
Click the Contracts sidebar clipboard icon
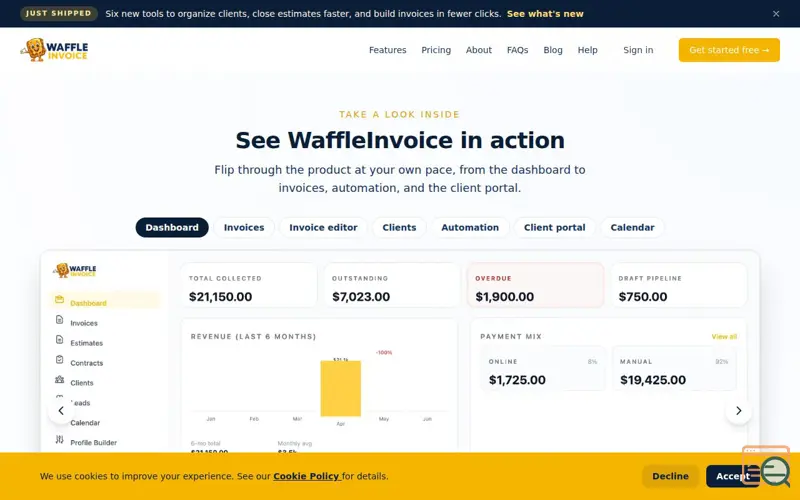pyautogui.click(x=59, y=360)
